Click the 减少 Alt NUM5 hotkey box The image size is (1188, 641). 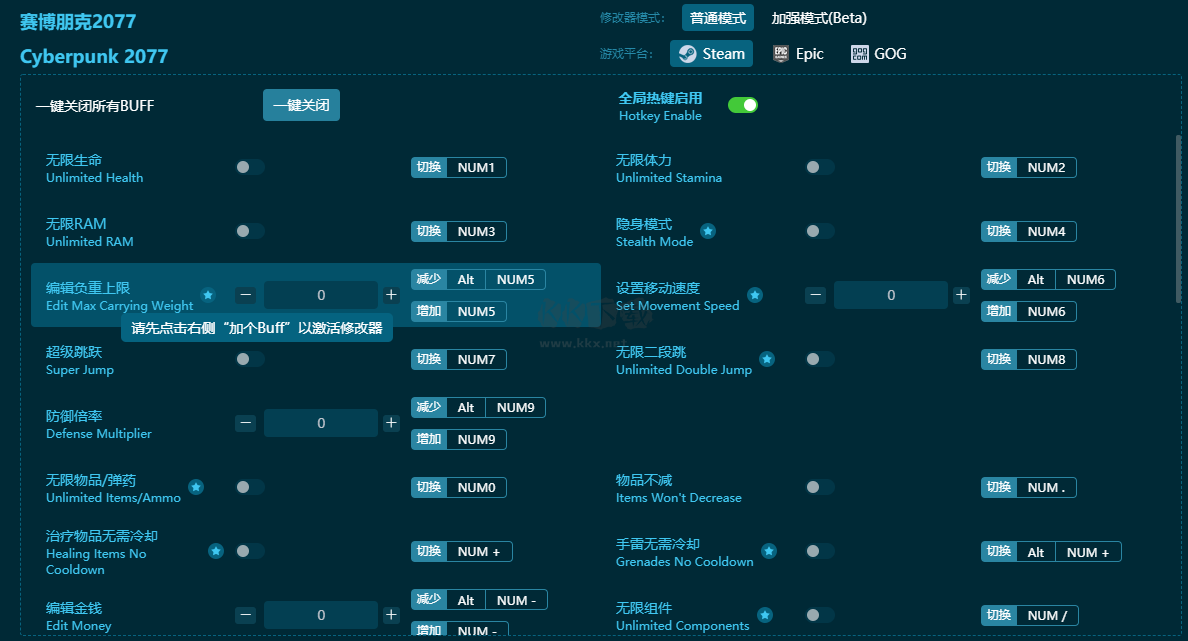pos(478,280)
